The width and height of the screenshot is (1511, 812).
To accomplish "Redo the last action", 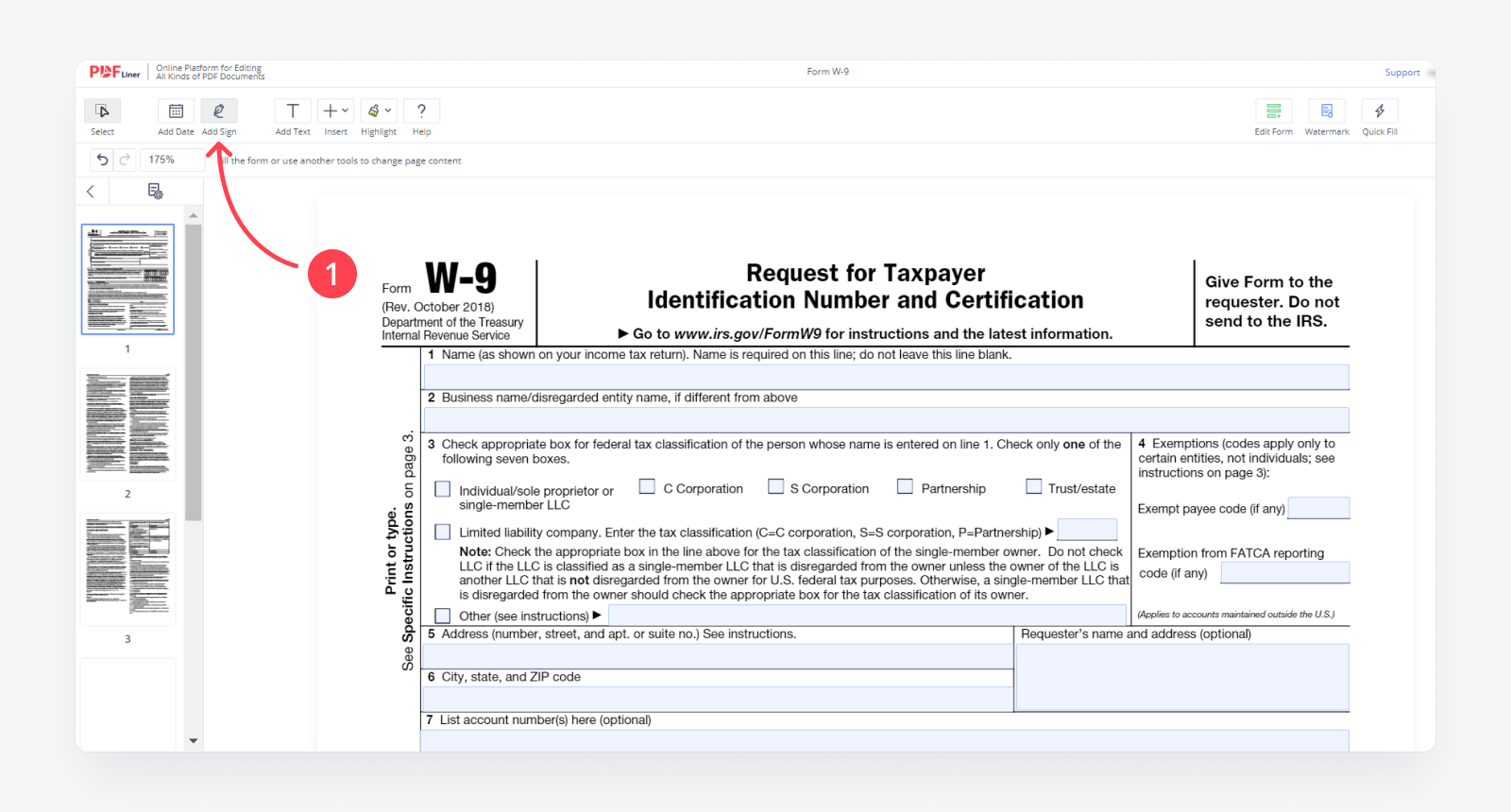I will 125,160.
